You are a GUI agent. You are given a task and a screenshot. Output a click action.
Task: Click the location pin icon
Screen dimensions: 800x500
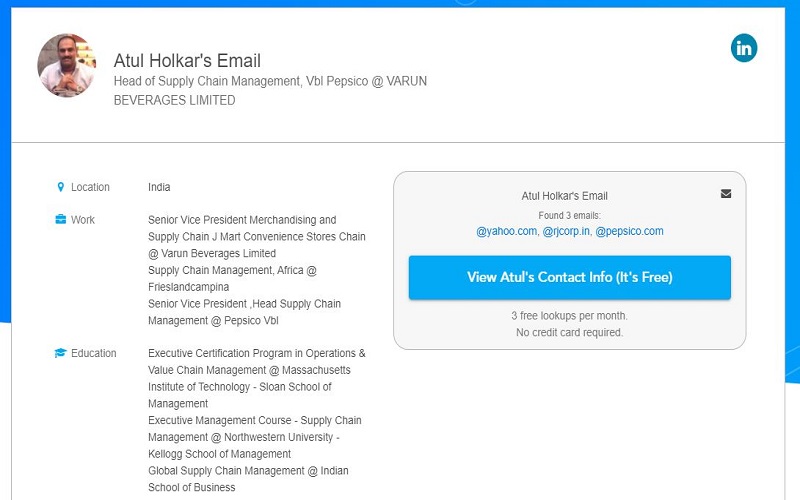point(61,187)
